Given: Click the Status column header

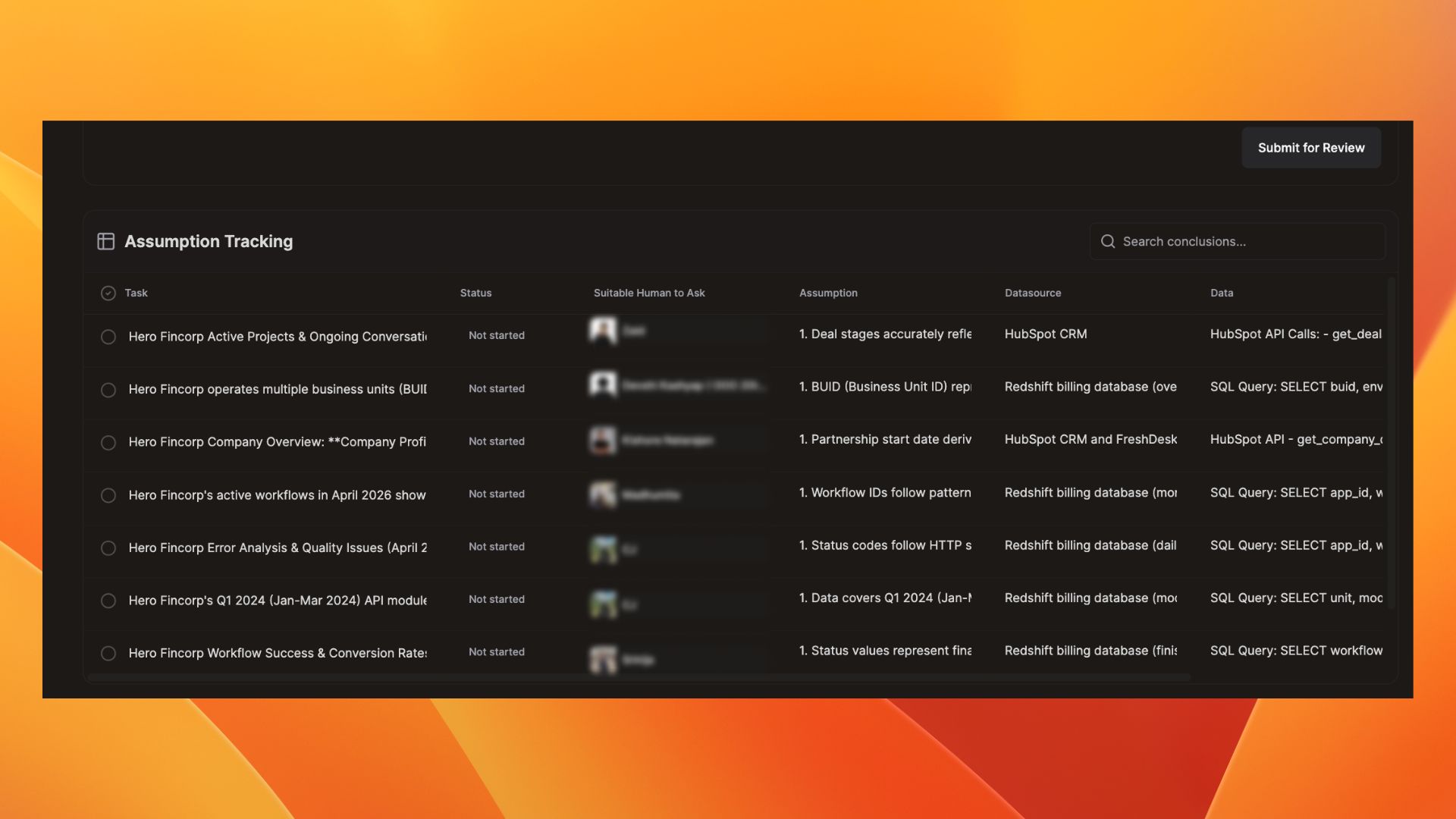Looking at the screenshot, I should pyautogui.click(x=475, y=293).
